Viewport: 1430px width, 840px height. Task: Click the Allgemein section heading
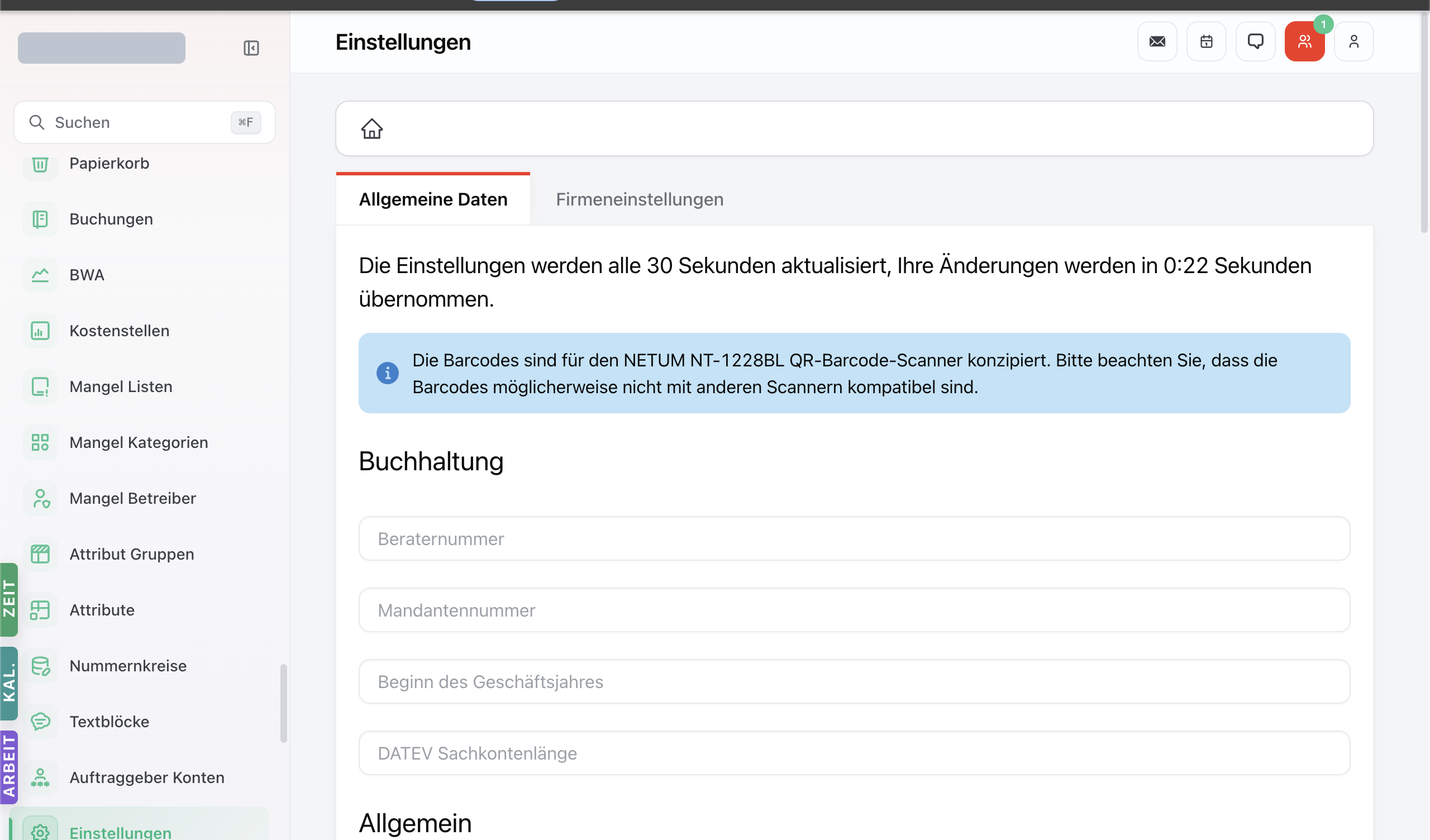pyautogui.click(x=416, y=823)
